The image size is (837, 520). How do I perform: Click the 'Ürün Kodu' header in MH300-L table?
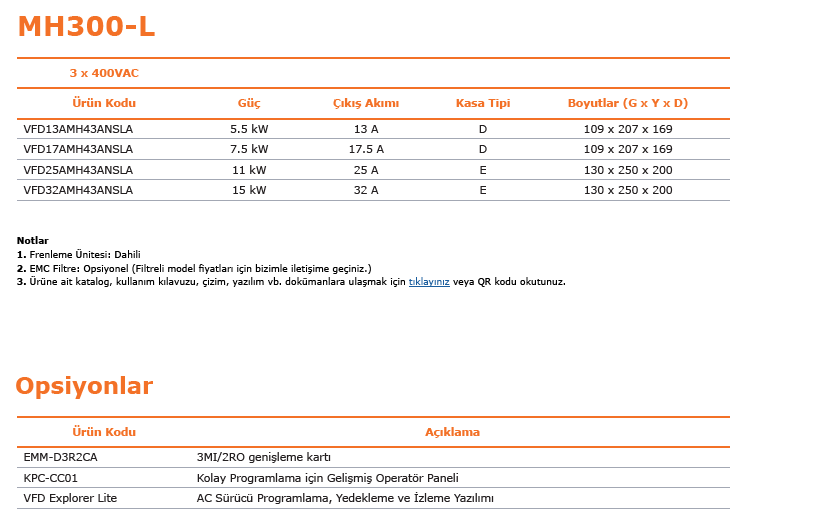coord(104,103)
